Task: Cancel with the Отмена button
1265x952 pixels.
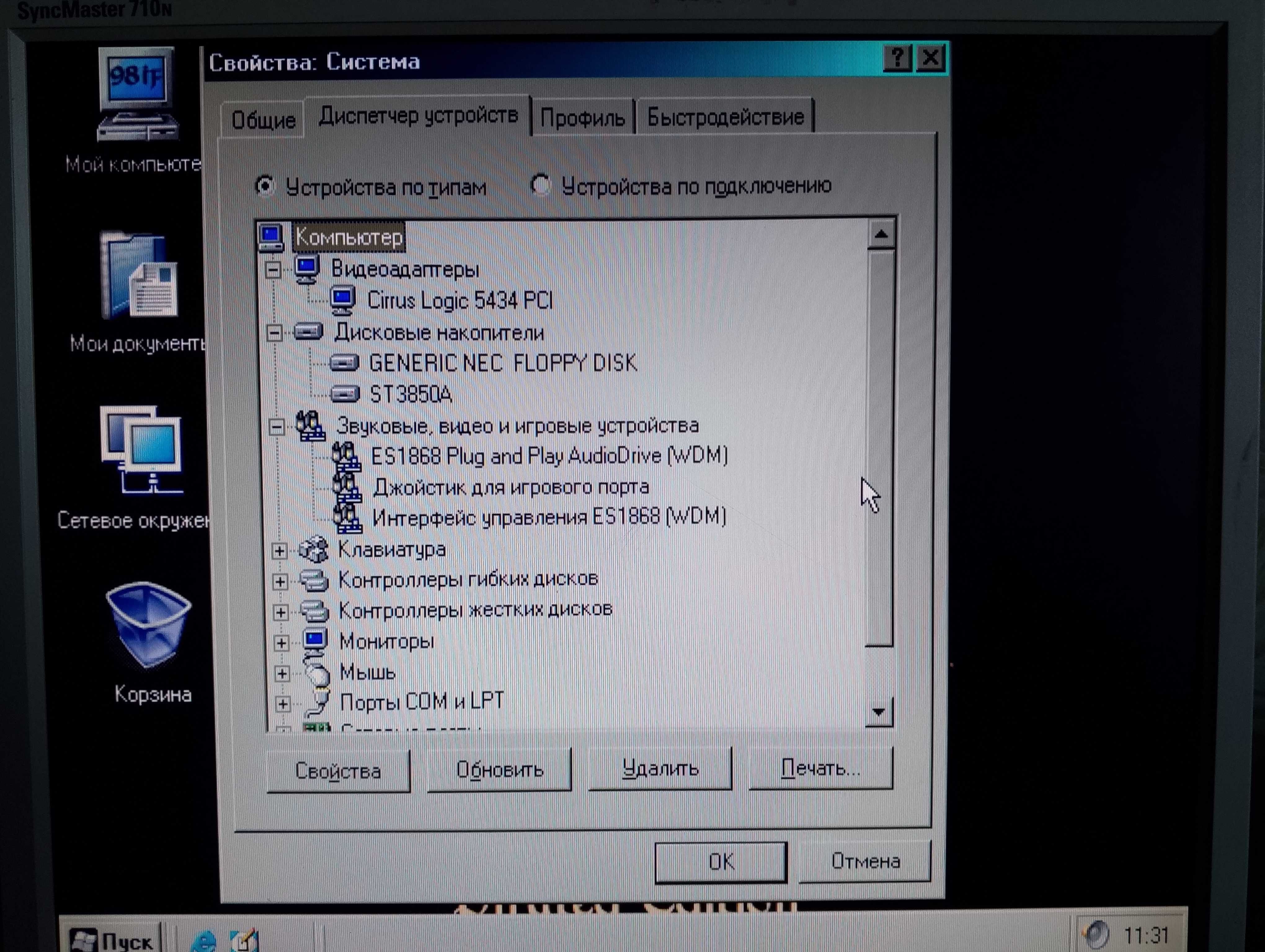Action: [x=865, y=861]
